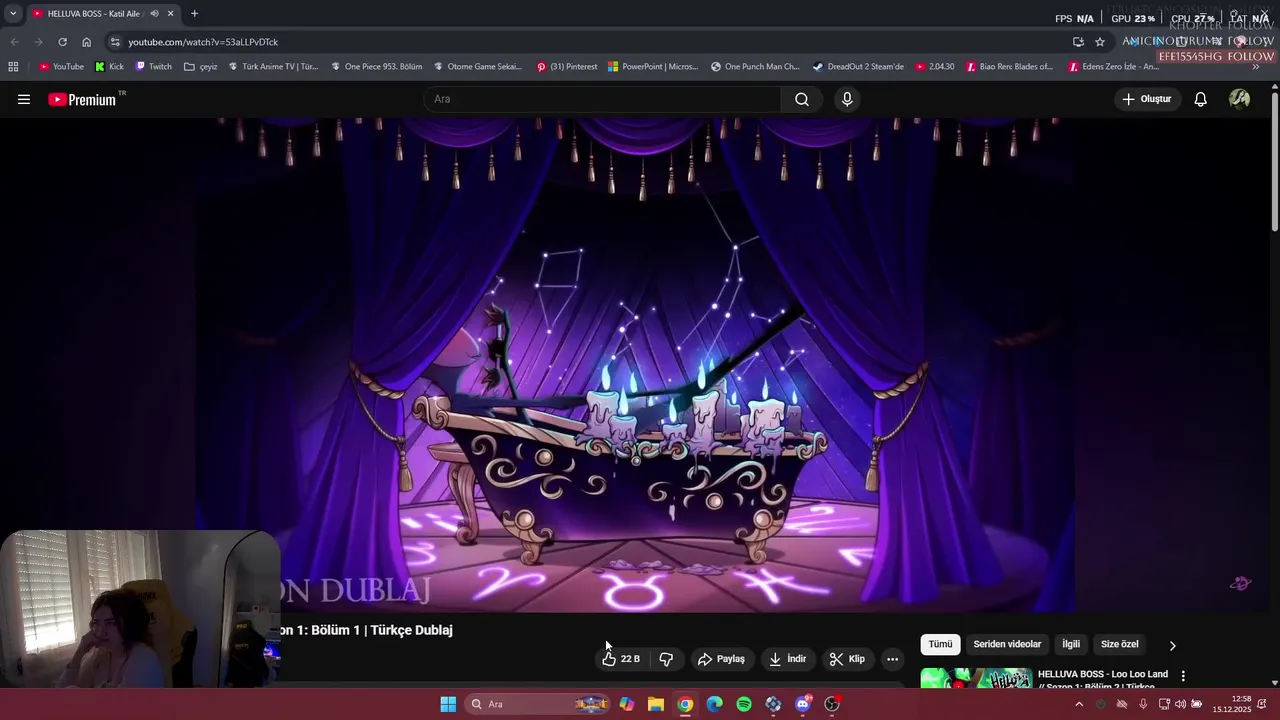1280x720 pixels.
Task: Click the YouTube search magnifier button
Action: tap(802, 99)
